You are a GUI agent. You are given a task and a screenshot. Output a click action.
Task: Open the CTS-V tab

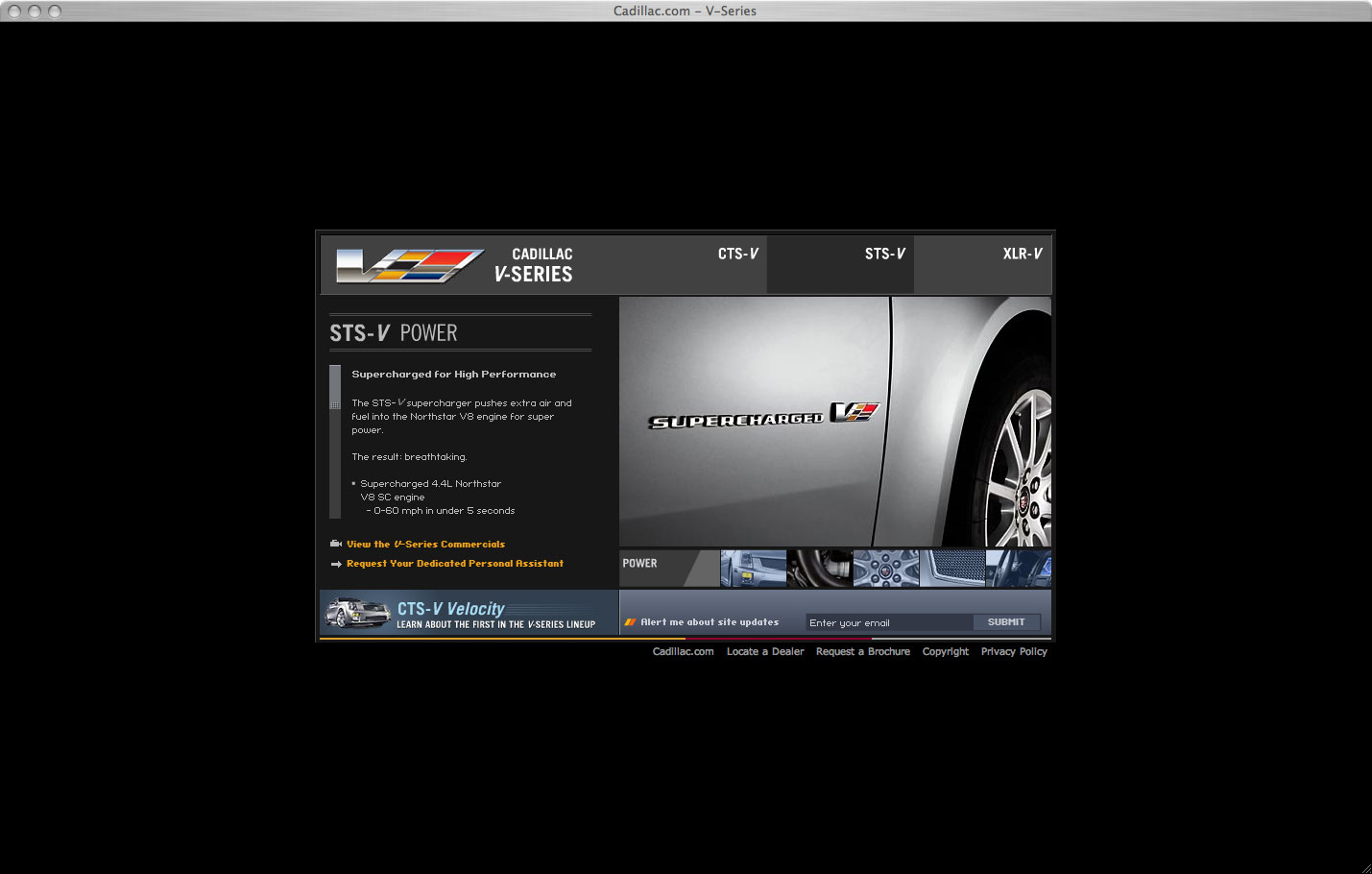coord(737,254)
